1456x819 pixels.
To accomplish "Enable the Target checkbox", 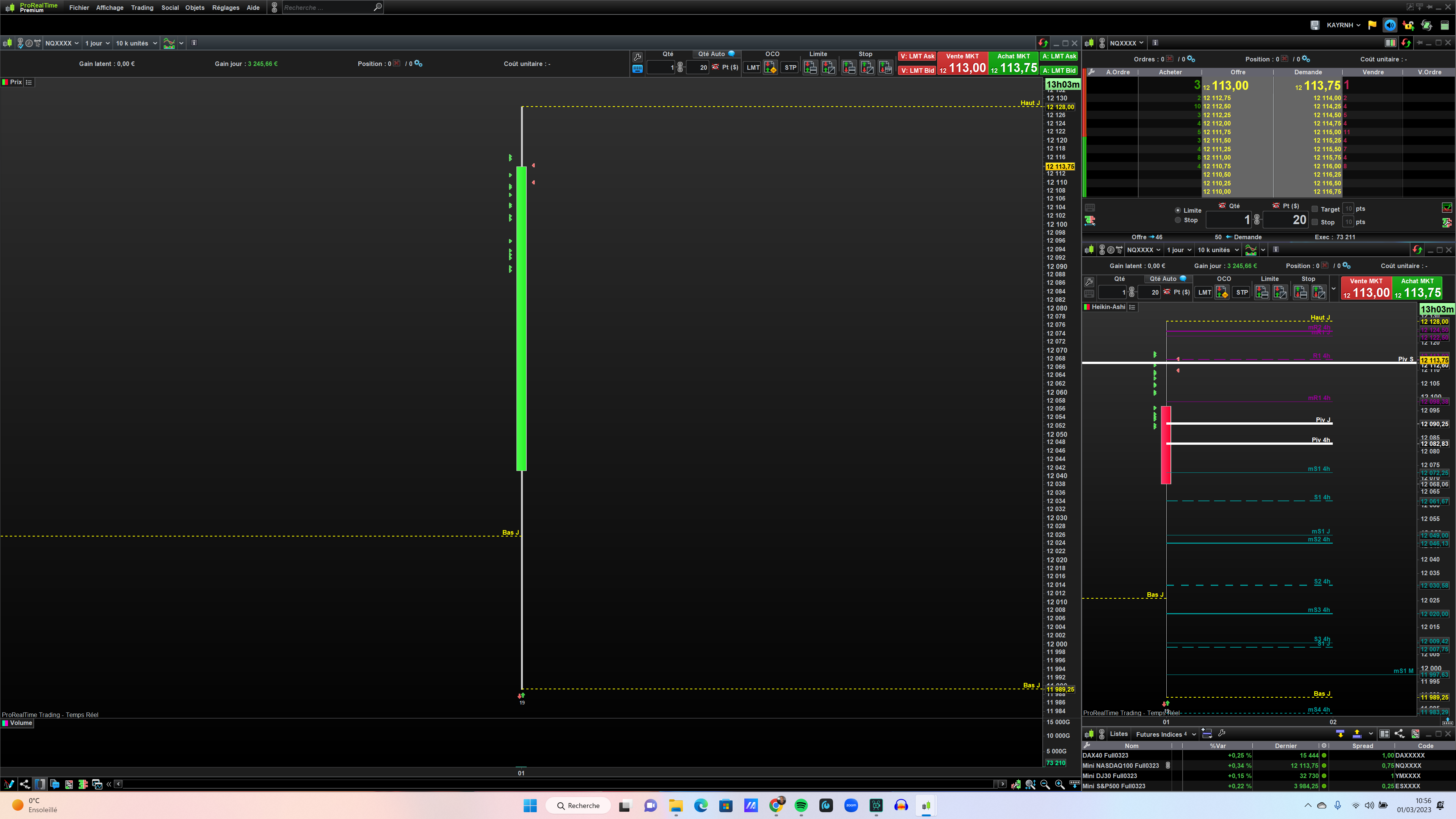I will (x=1315, y=209).
